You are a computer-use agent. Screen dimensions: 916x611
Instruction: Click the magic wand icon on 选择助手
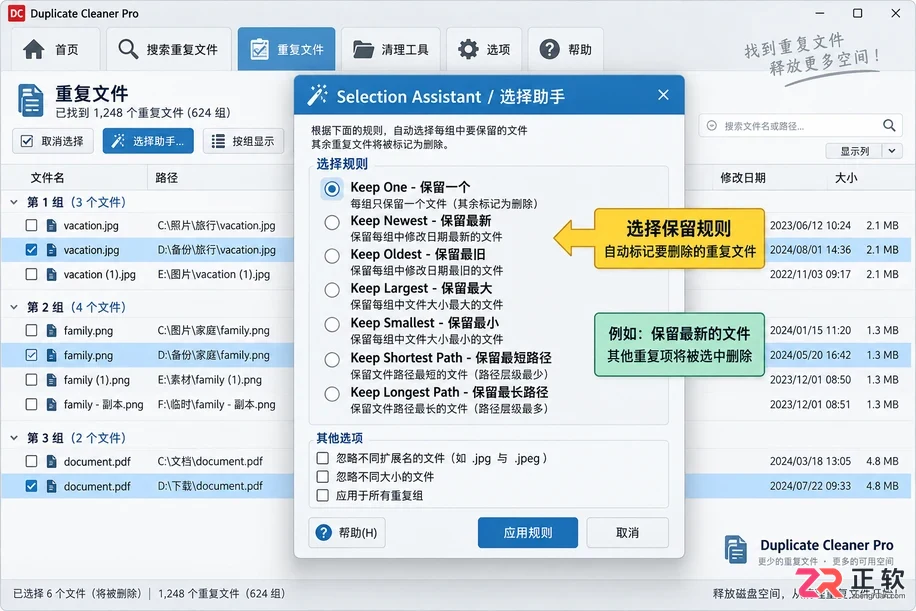[118, 141]
